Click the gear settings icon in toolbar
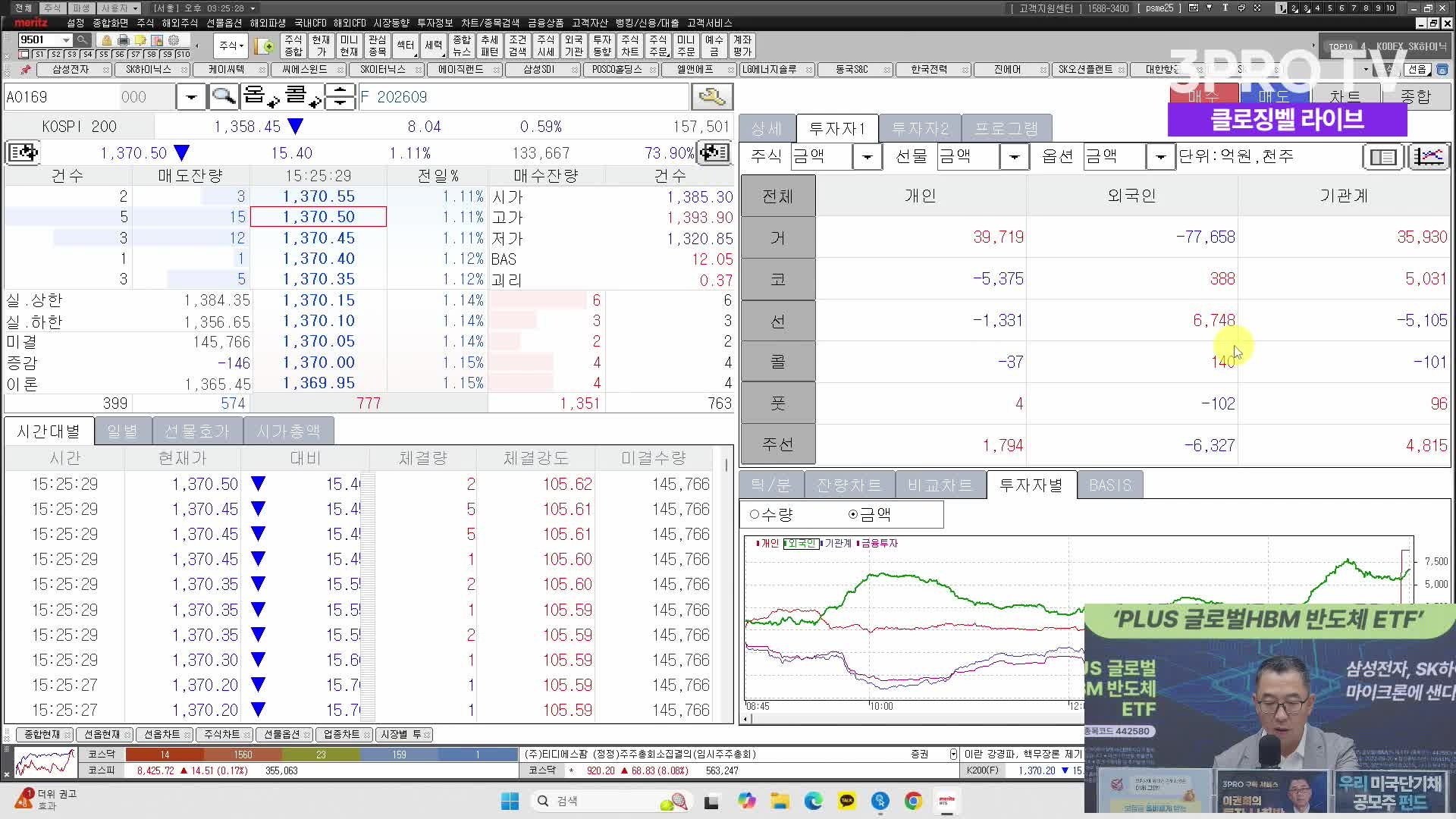This screenshot has width=1456, height=819. coord(174,40)
